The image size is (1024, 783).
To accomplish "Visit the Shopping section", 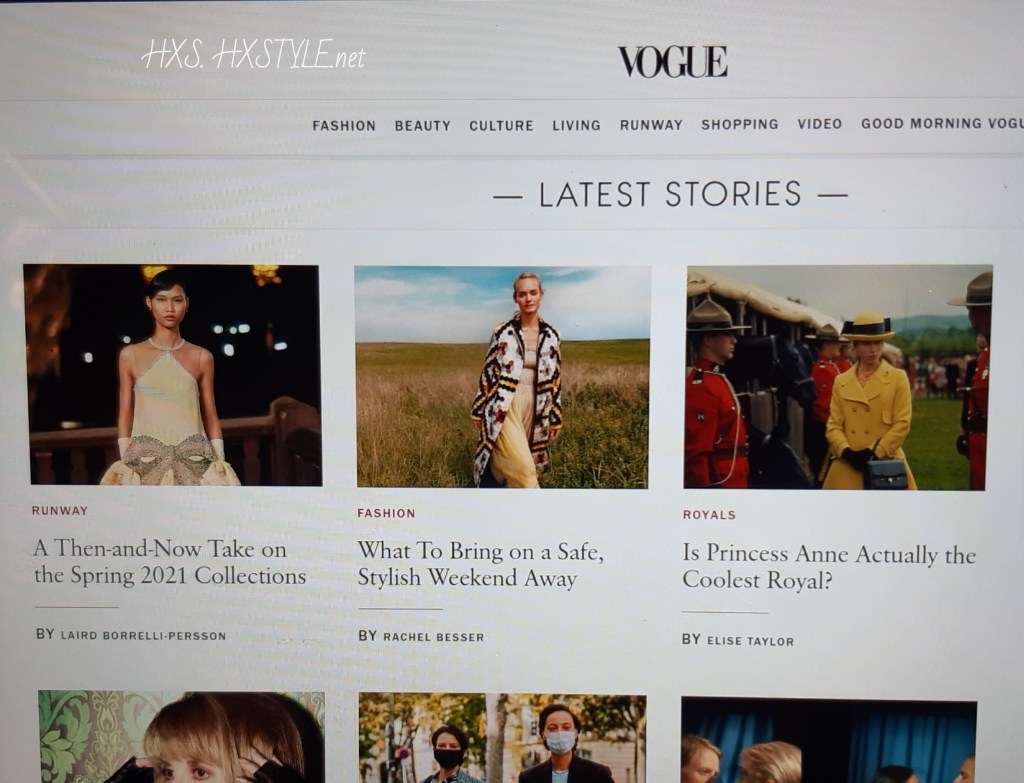I will click(x=740, y=123).
